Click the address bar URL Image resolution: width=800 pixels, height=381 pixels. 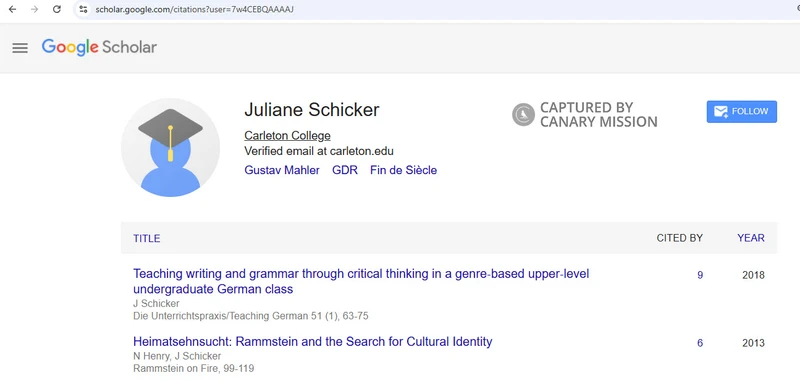tap(194, 9)
